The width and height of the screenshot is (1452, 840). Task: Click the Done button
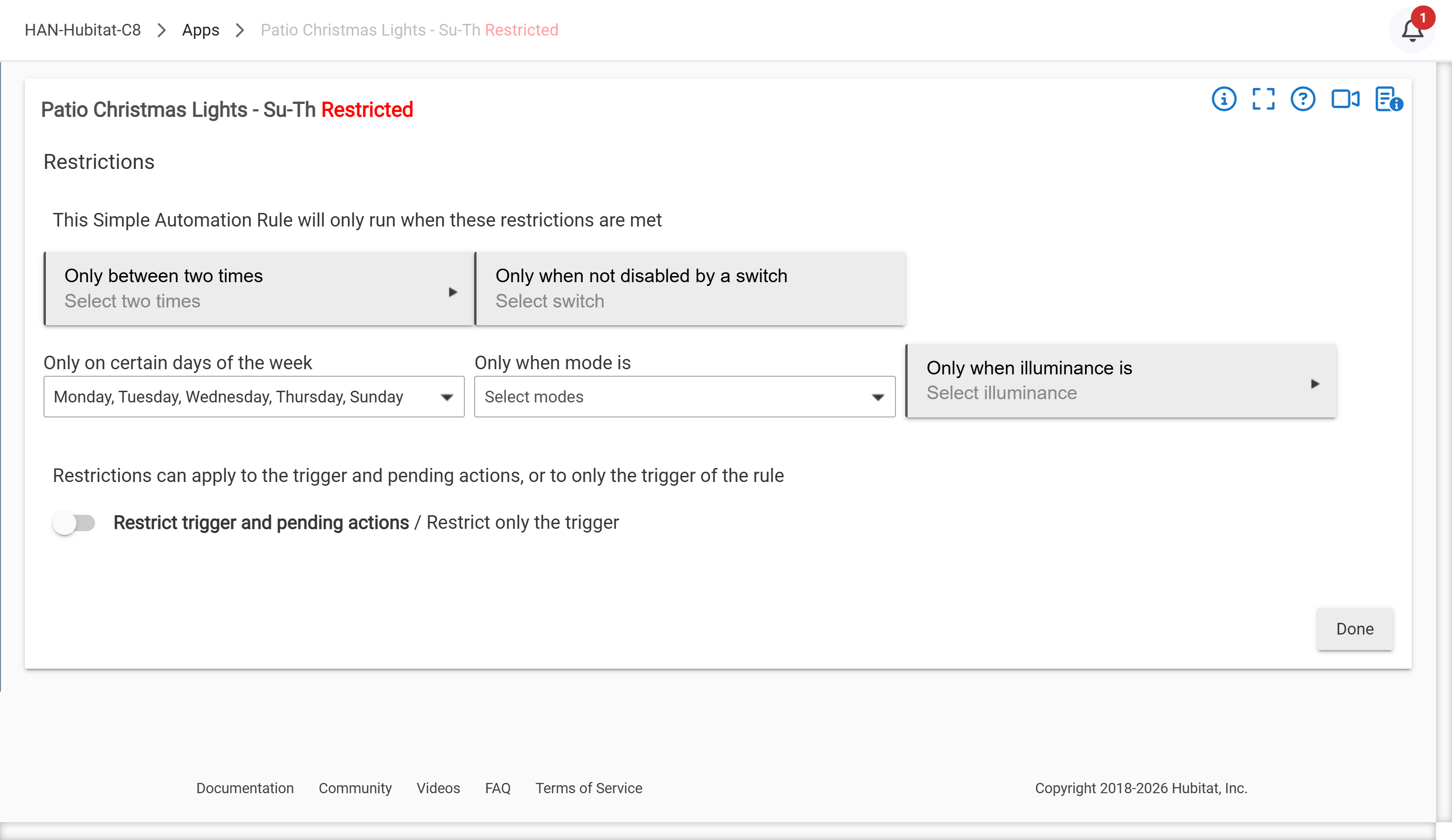pos(1355,628)
